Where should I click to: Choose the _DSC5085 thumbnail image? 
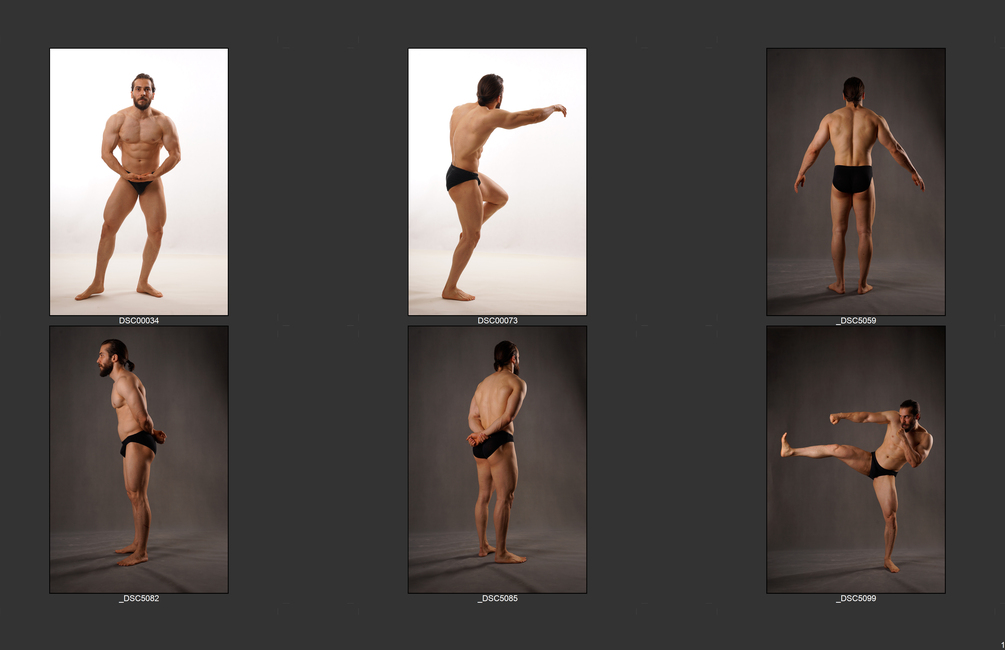coord(497,460)
